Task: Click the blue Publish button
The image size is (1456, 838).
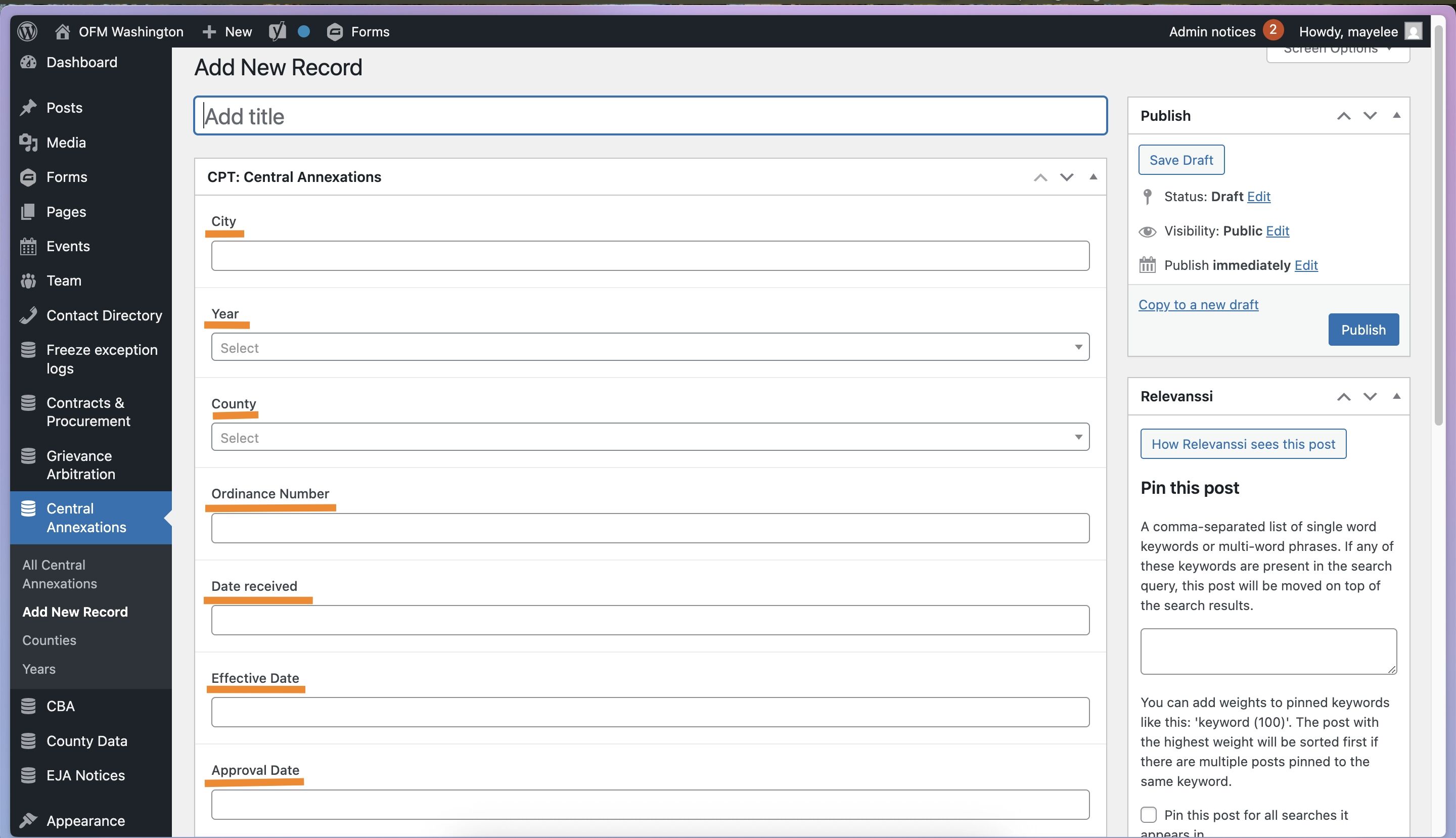Action: pyautogui.click(x=1363, y=330)
